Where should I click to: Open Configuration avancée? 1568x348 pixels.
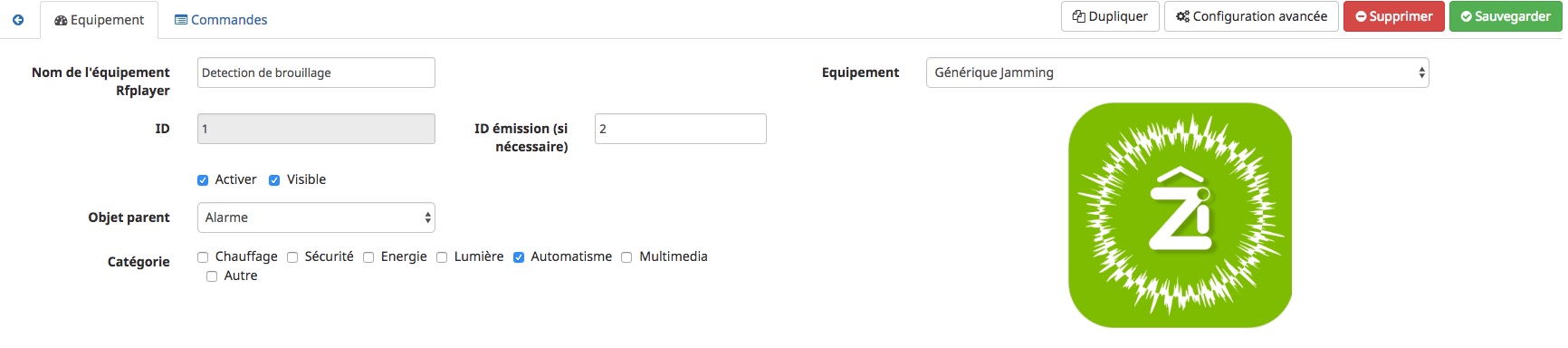1251,16
